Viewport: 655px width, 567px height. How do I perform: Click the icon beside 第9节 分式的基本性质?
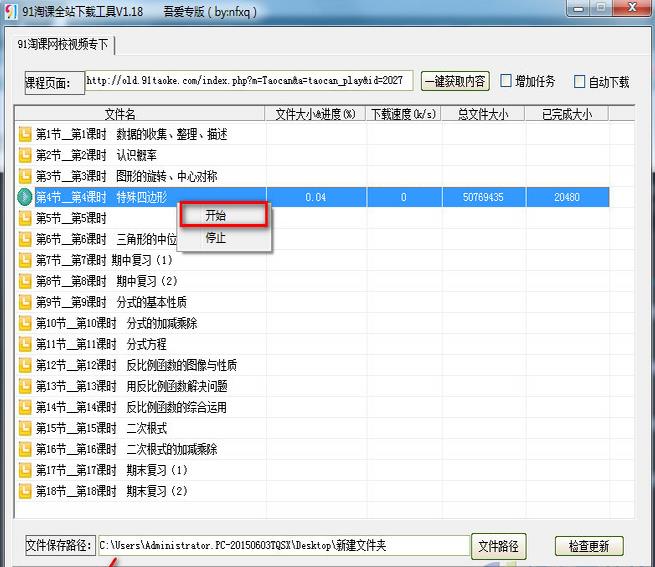point(25,302)
